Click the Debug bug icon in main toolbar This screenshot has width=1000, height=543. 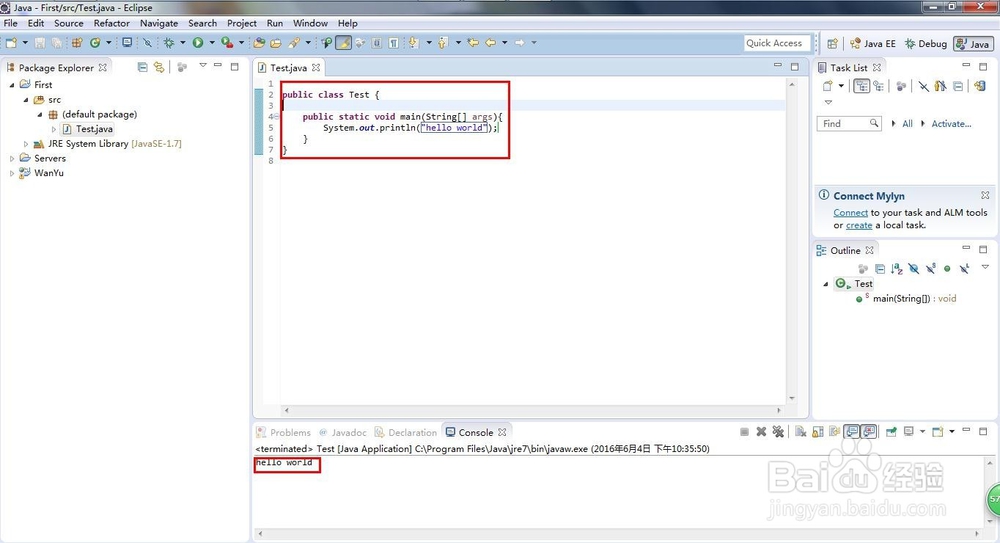click(169, 43)
